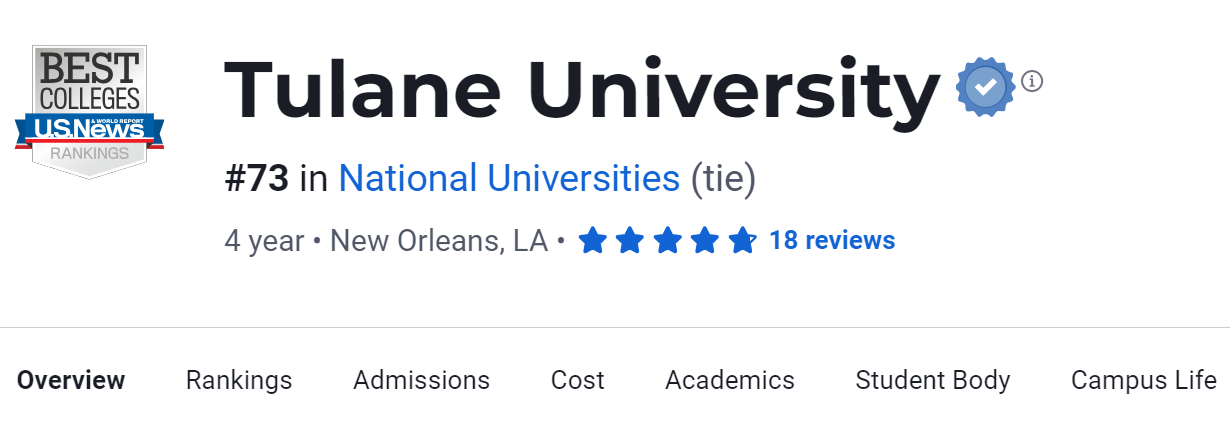Open the National Universities ranking link
This screenshot has height=421, width=1230.
[509, 179]
